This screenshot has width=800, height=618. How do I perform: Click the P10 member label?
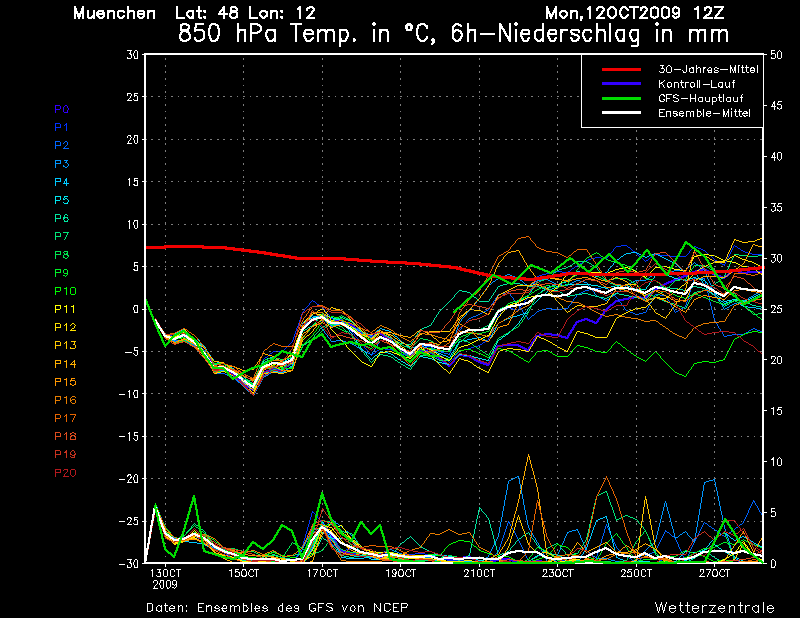[65, 291]
